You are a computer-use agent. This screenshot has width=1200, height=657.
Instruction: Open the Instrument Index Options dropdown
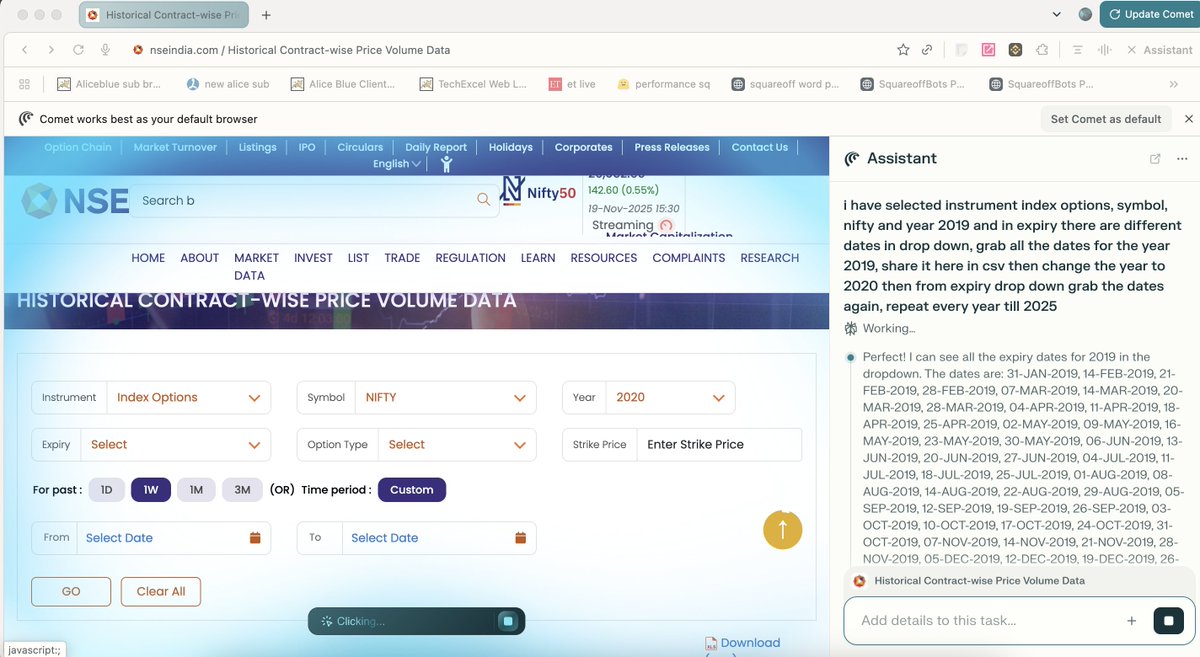[188, 397]
